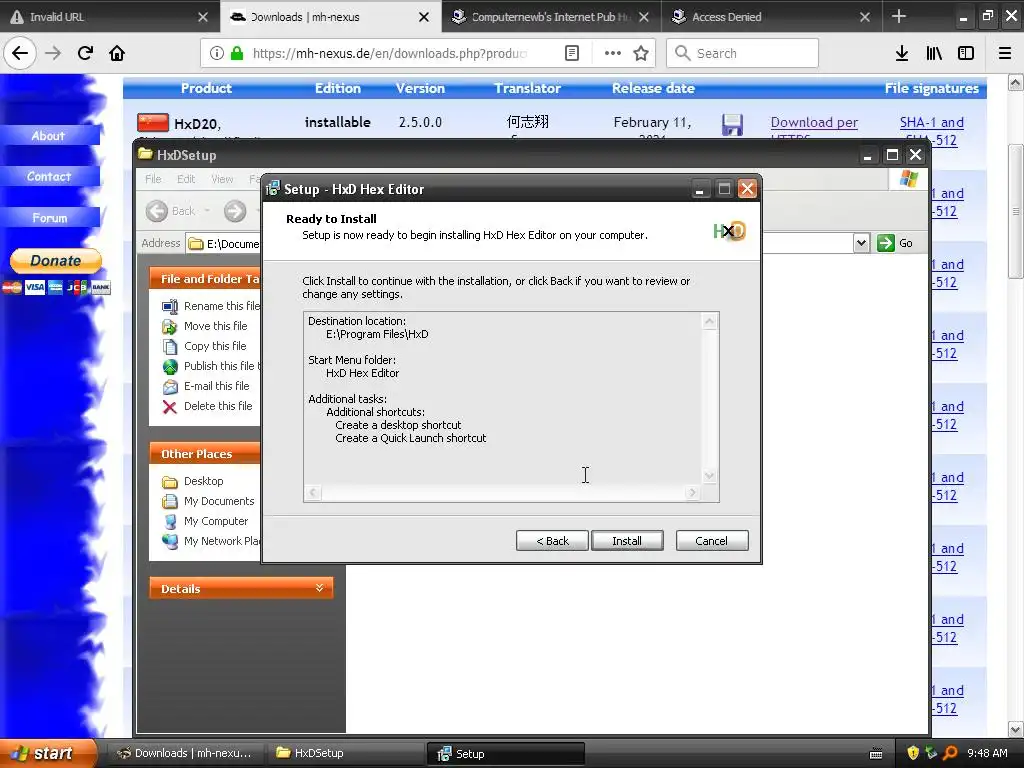Show site information icon in address bar
Image resolution: width=1024 pixels, height=768 pixels.
217,53
